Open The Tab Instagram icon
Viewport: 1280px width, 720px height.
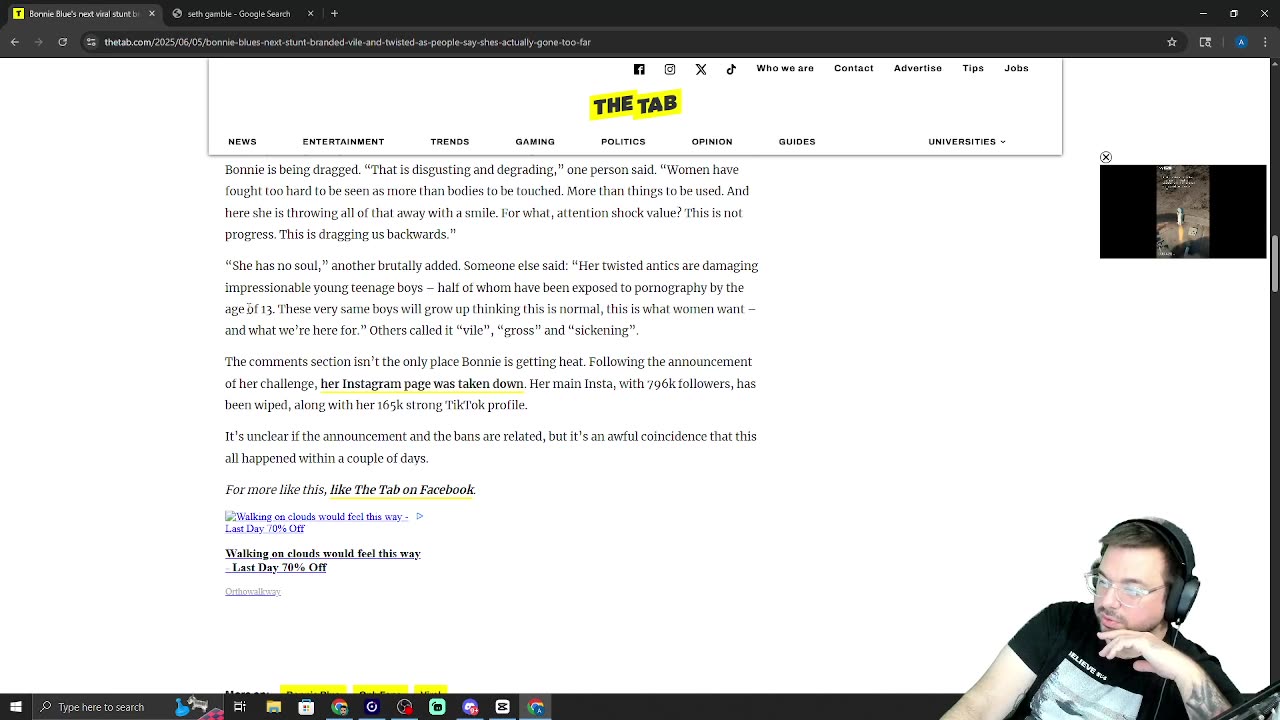pyautogui.click(x=670, y=69)
